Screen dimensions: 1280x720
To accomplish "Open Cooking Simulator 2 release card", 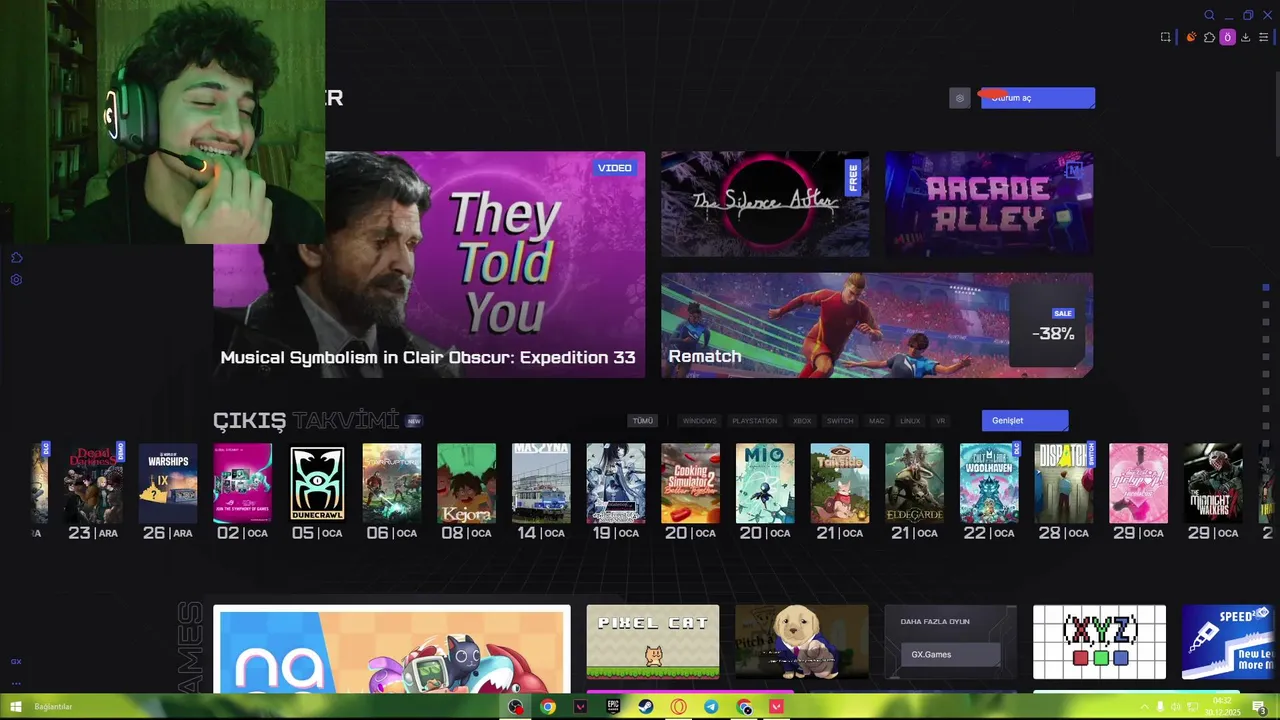I will click(690, 483).
